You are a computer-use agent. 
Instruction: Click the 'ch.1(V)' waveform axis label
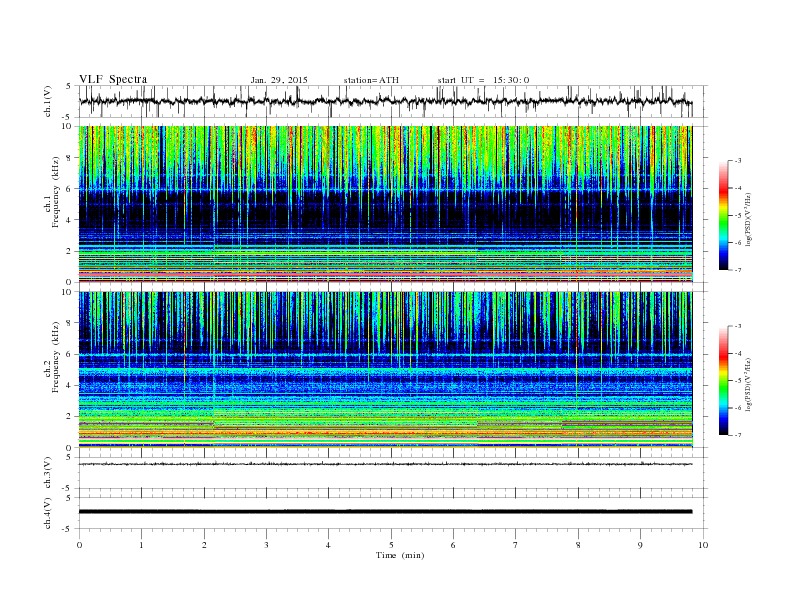click(47, 101)
